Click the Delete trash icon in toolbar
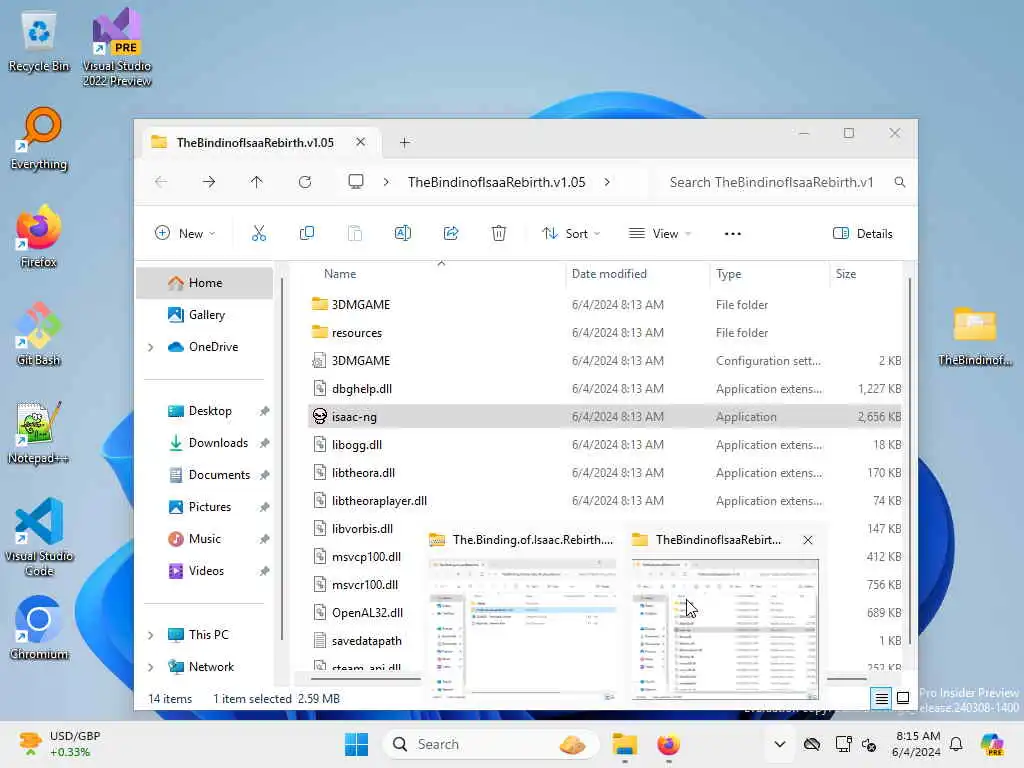The image size is (1024, 768). (499, 233)
